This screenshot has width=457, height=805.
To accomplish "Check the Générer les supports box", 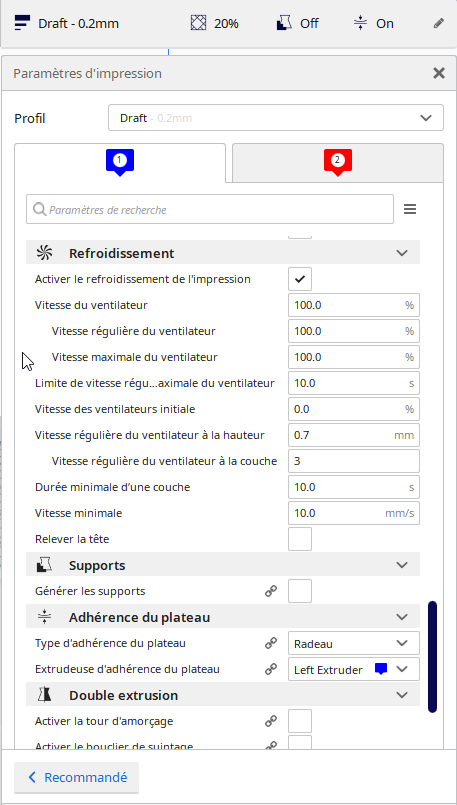I will click(x=300, y=591).
